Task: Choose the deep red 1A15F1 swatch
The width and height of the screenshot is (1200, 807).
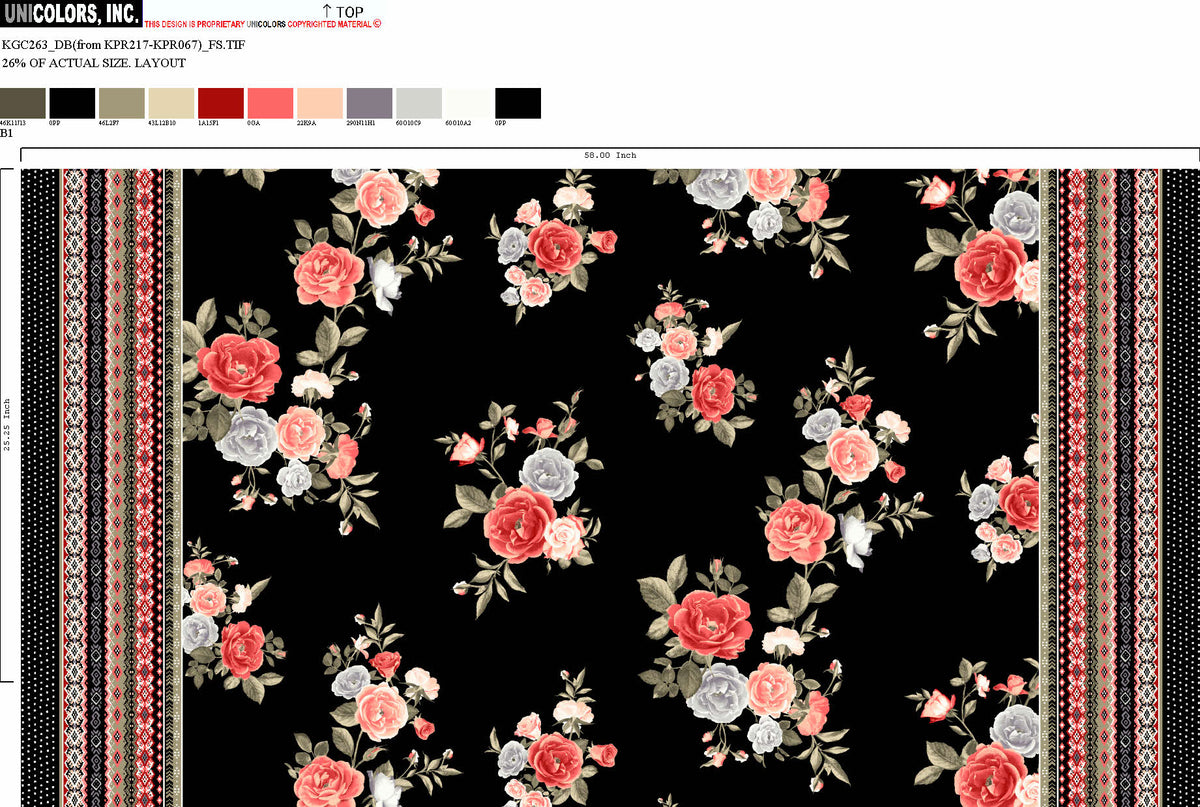Action: (x=221, y=103)
